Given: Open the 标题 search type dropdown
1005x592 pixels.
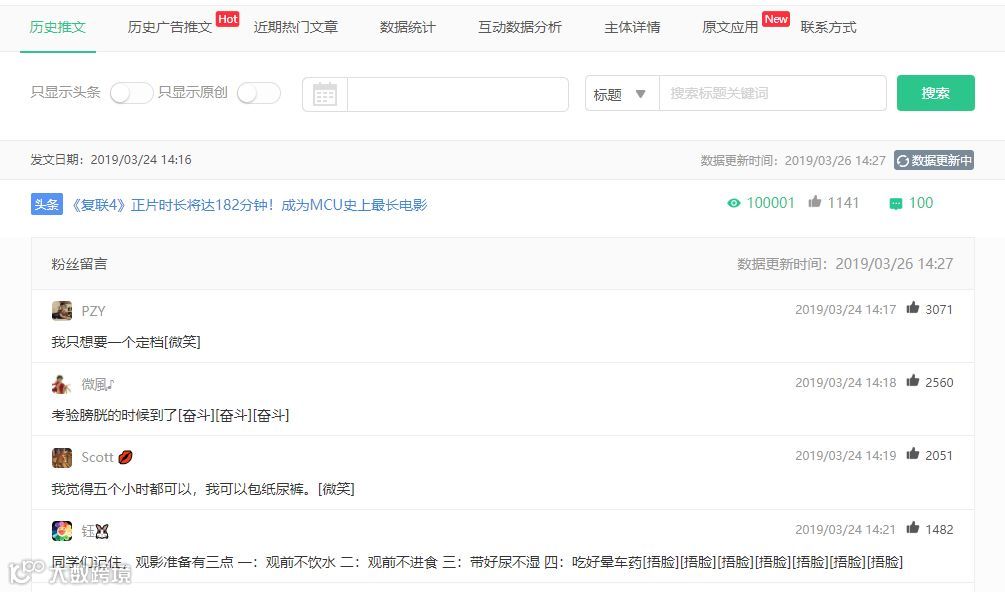Looking at the screenshot, I should [622, 94].
